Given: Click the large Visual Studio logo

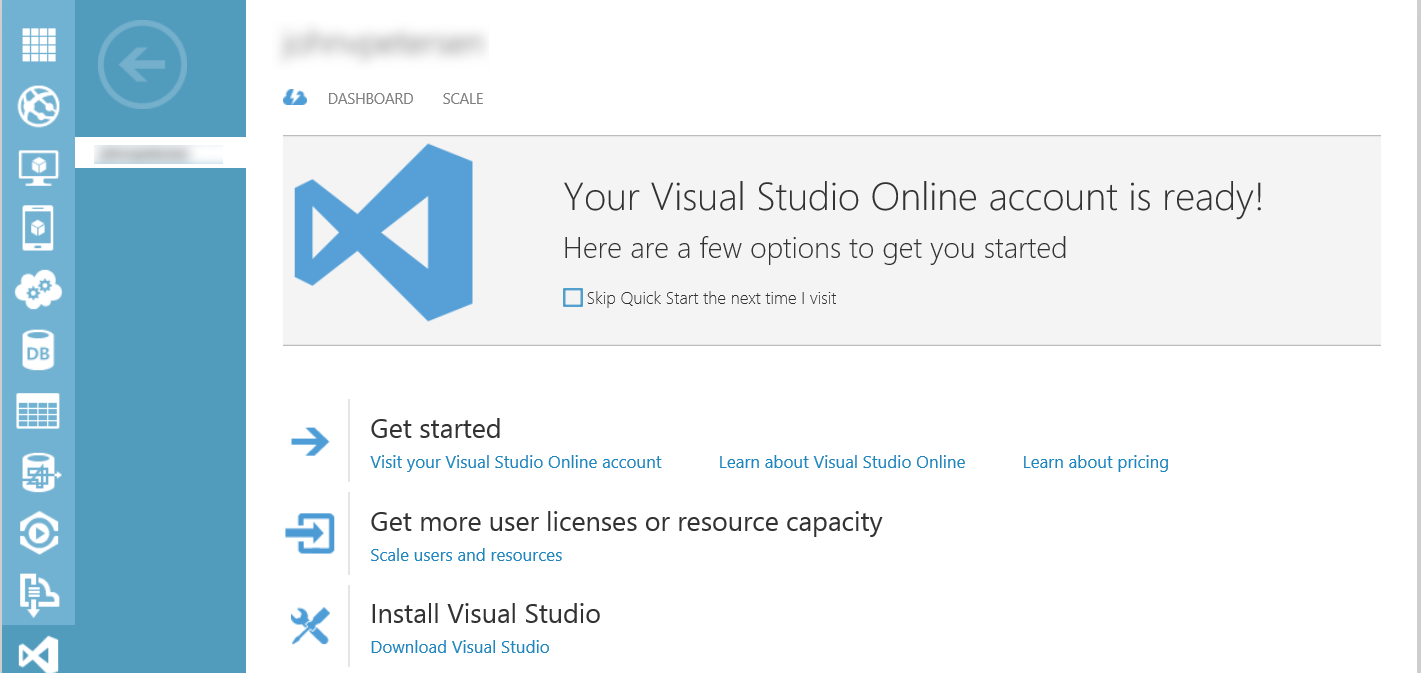Looking at the screenshot, I should pos(383,232).
